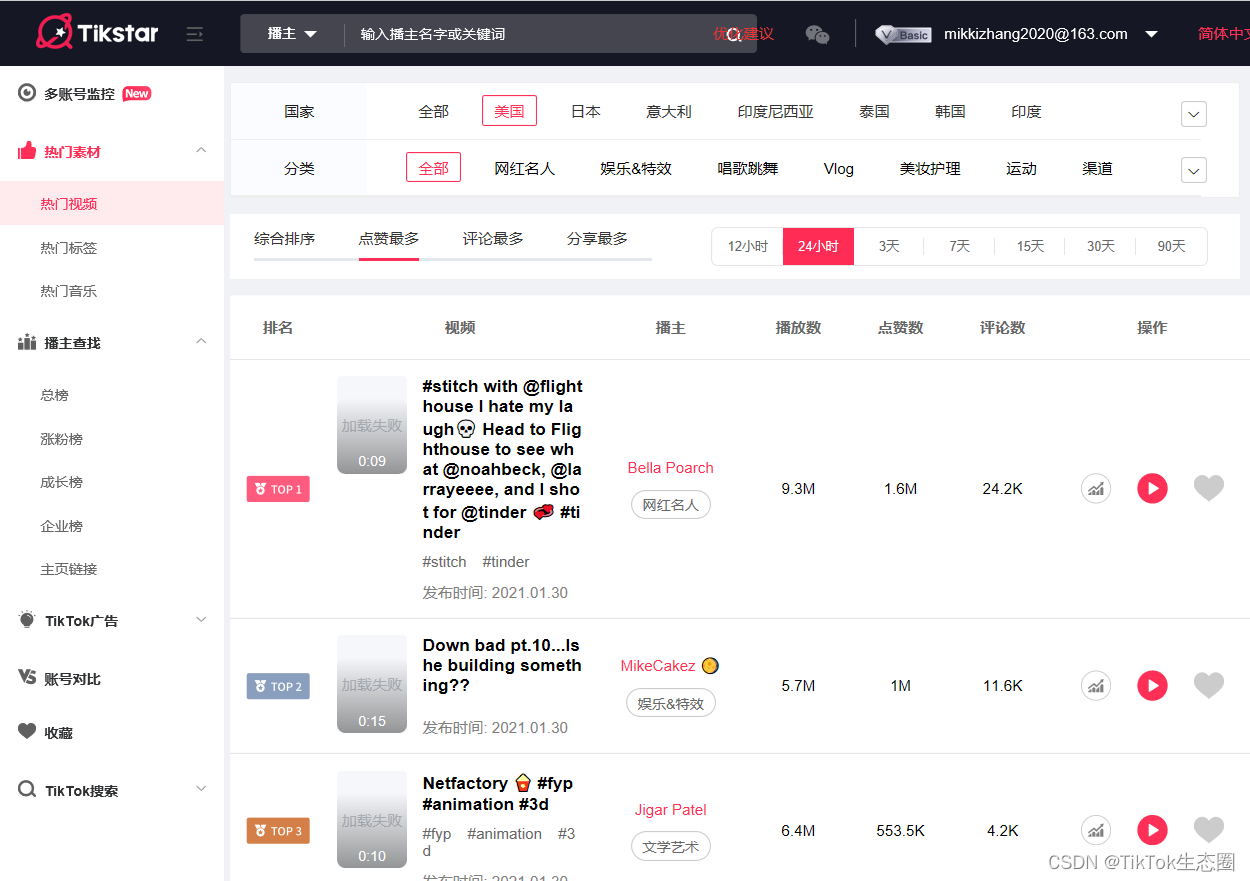The height and width of the screenshot is (881, 1250).
Task: Play the Jigar Patel video
Action: [1152, 830]
